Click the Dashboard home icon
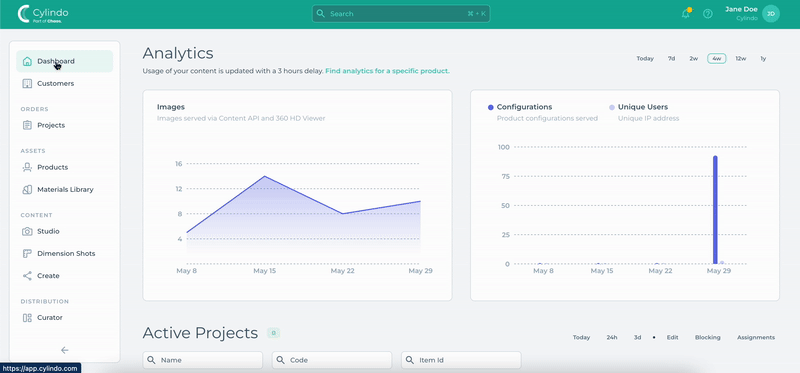Screen dimensions: 800x373 pyautogui.click(x=28, y=61)
